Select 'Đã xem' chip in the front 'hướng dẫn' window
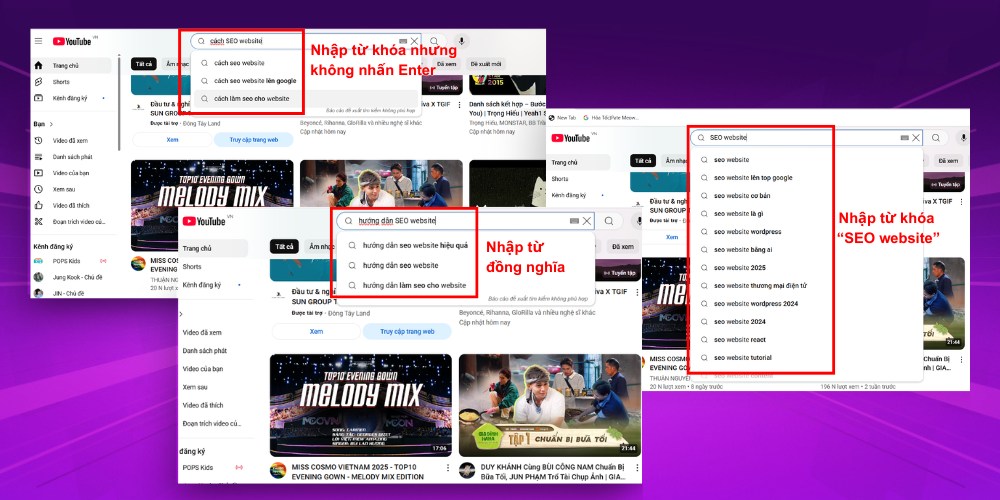This screenshot has height=500, width=1000. [x=621, y=247]
